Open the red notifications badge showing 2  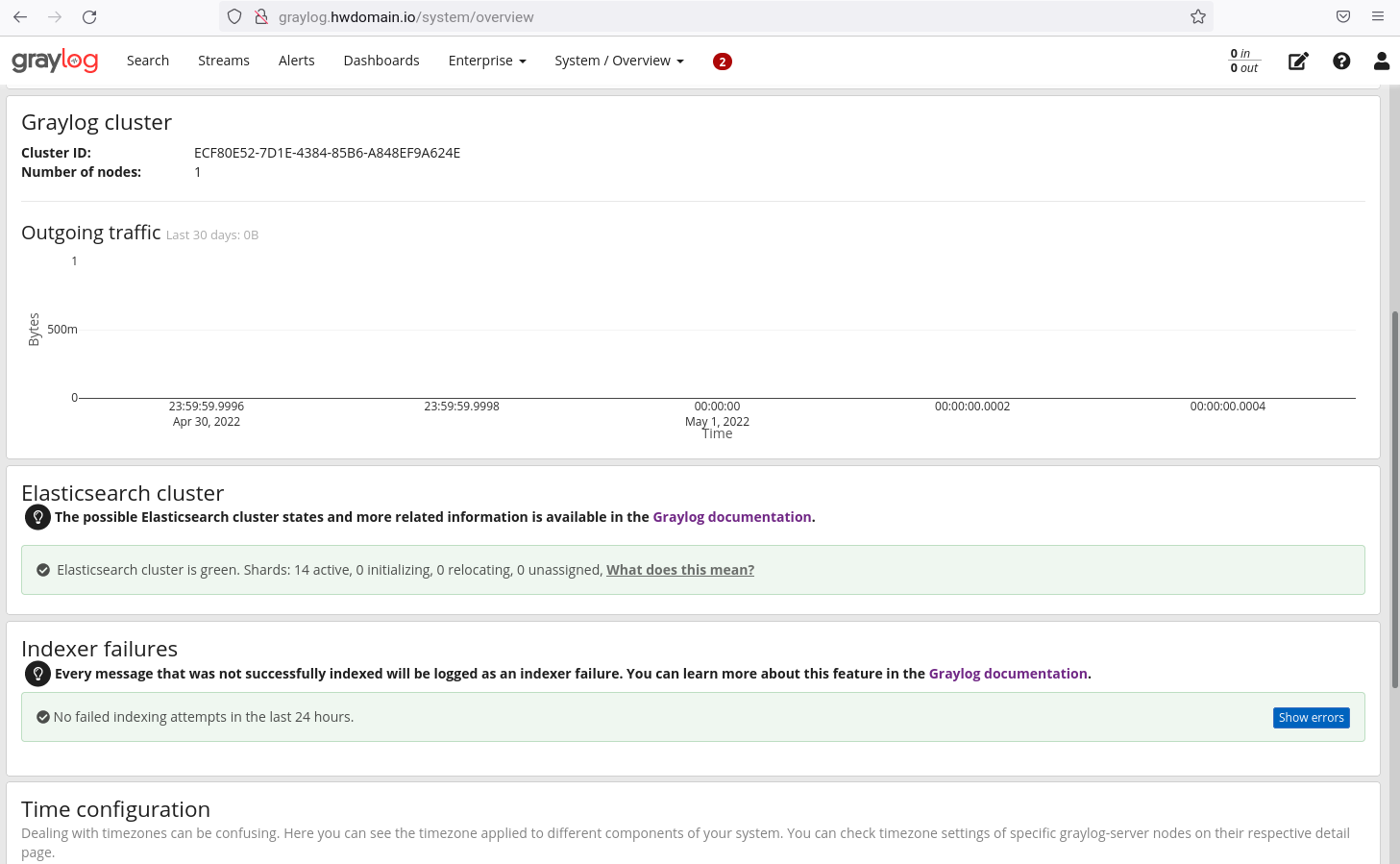click(x=723, y=62)
